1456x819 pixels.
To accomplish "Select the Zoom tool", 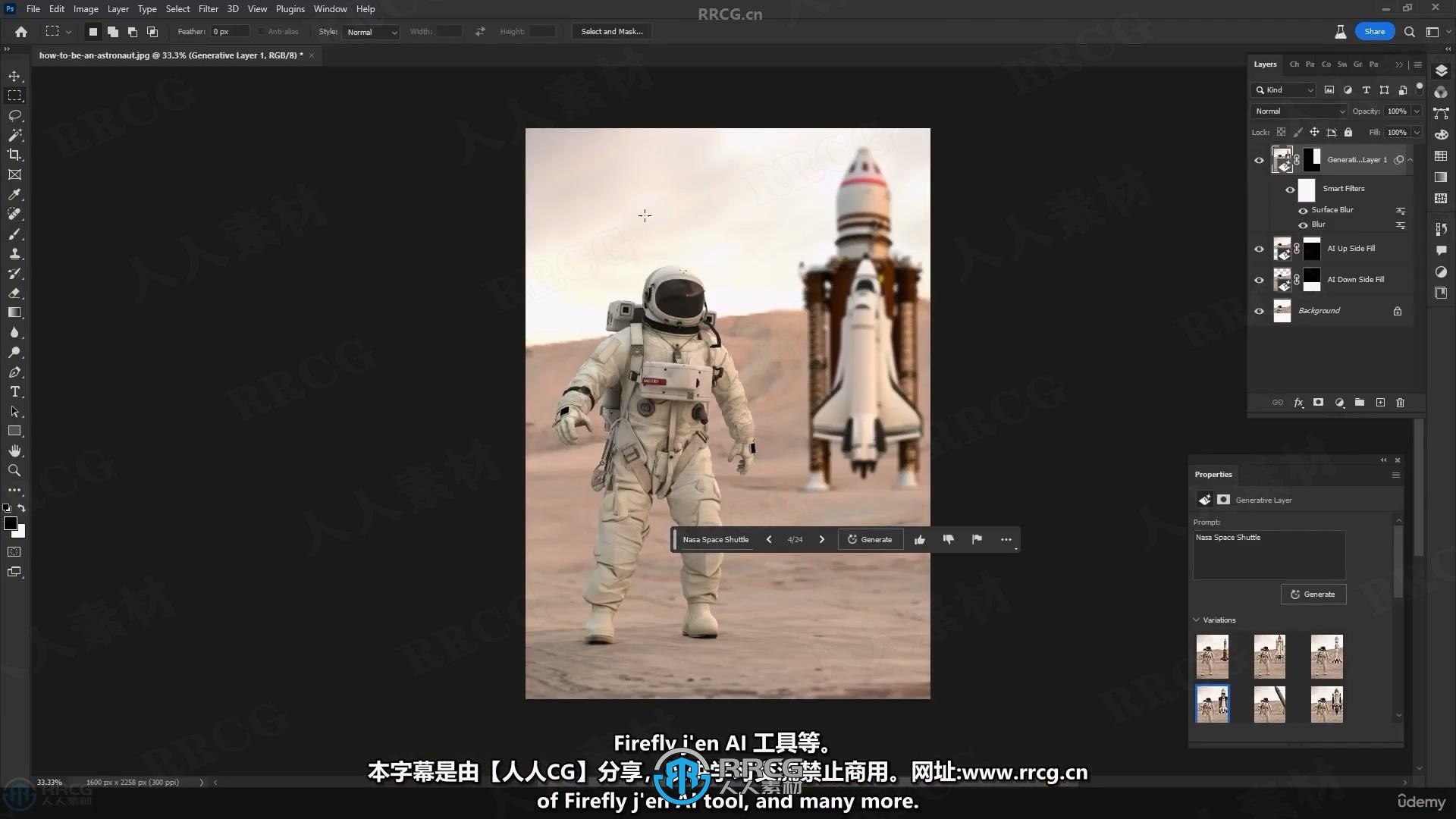I will click(x=14, y=470).
